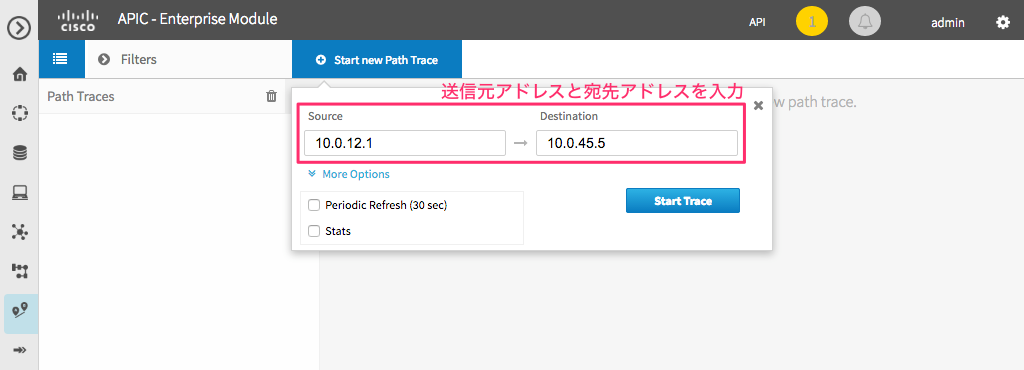This screenshot has height=370, width=1024.
Task: Delete path traces with trash icon
Action: [271, 97]
